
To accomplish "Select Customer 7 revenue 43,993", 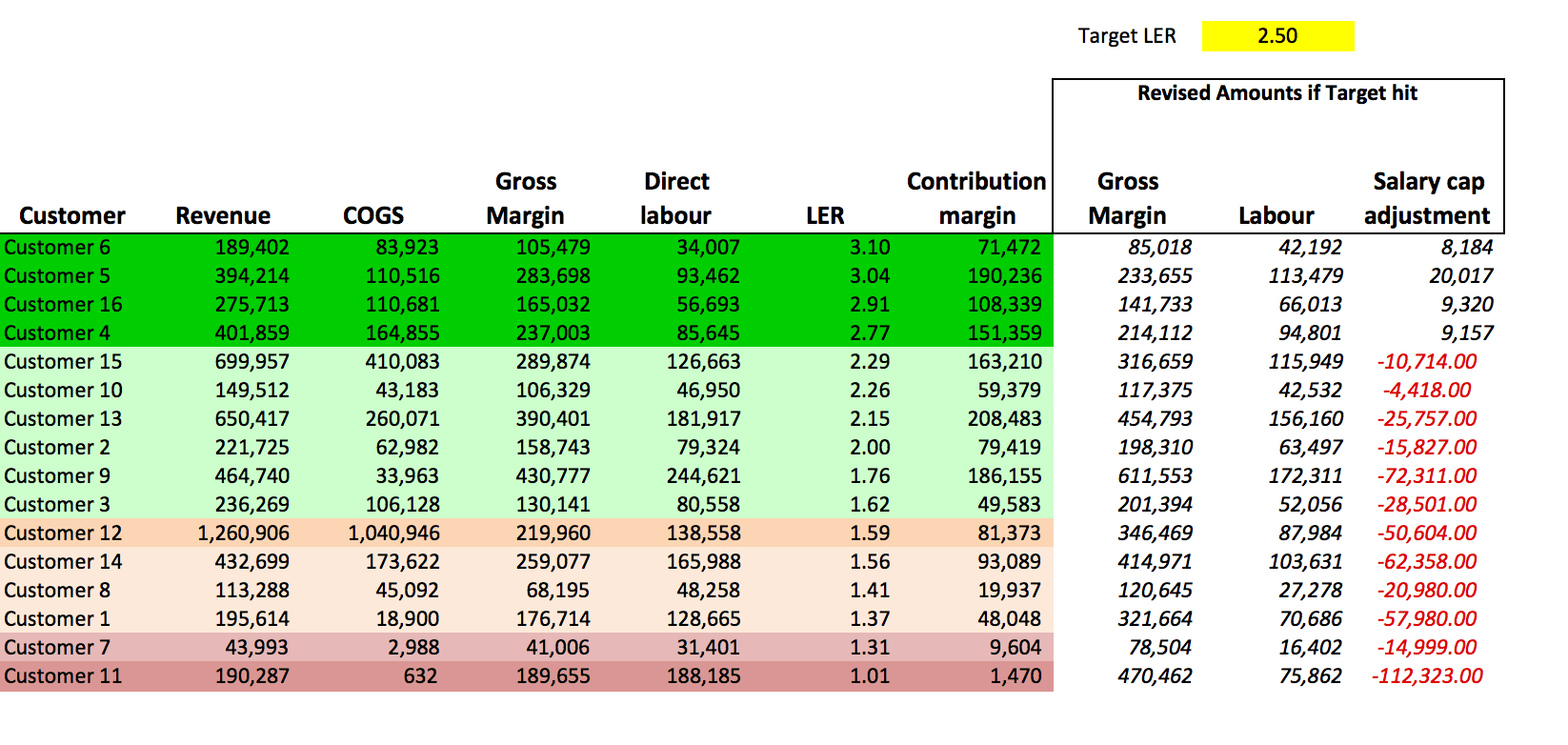I will [x=257, y=648].
